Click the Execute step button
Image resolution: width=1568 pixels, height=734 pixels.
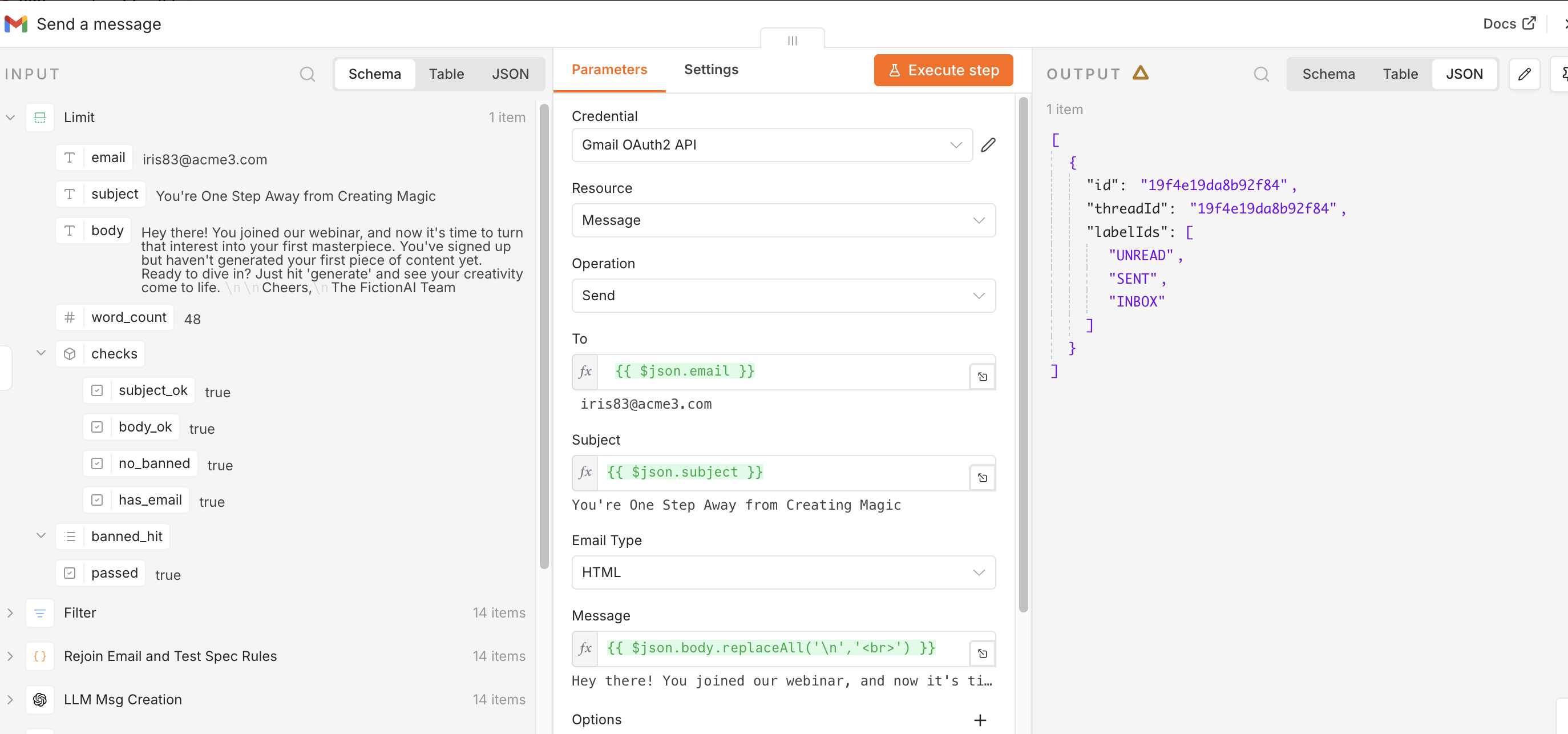(943, 70)
